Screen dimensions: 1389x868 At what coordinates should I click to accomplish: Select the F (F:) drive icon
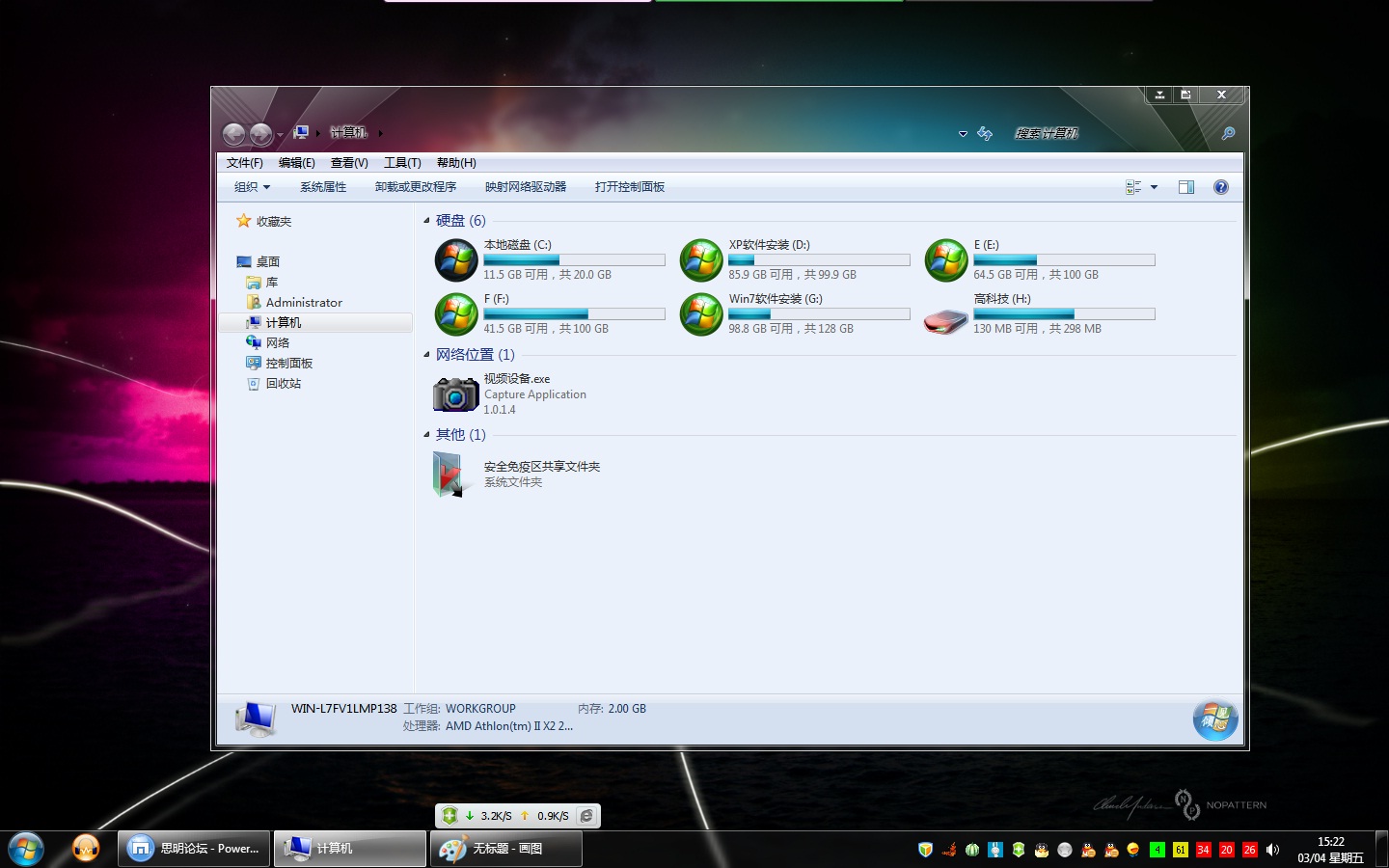coord(456,314)
